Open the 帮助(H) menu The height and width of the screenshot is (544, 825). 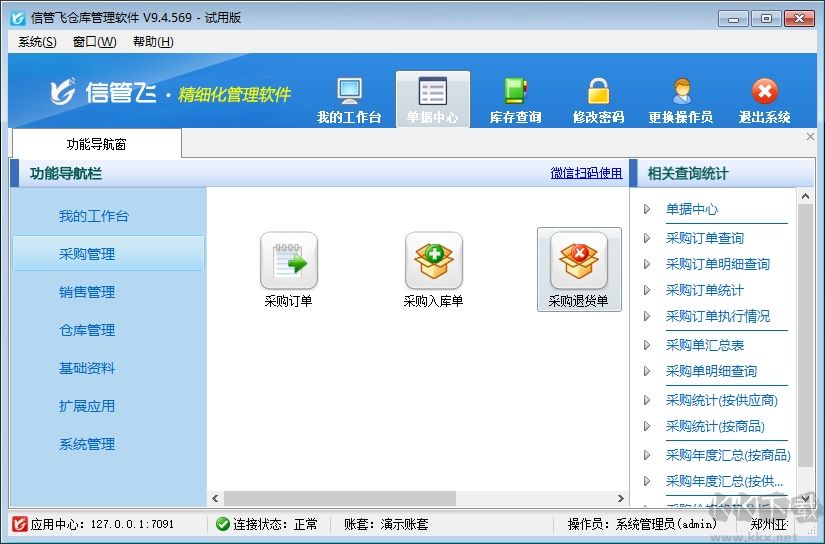153,42
